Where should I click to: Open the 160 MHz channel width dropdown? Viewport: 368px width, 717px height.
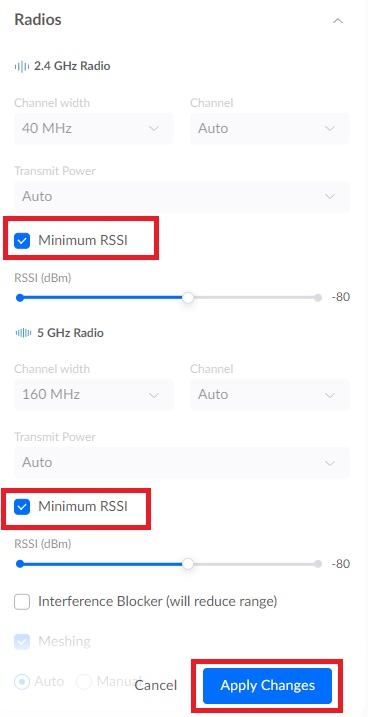point(94,395)
